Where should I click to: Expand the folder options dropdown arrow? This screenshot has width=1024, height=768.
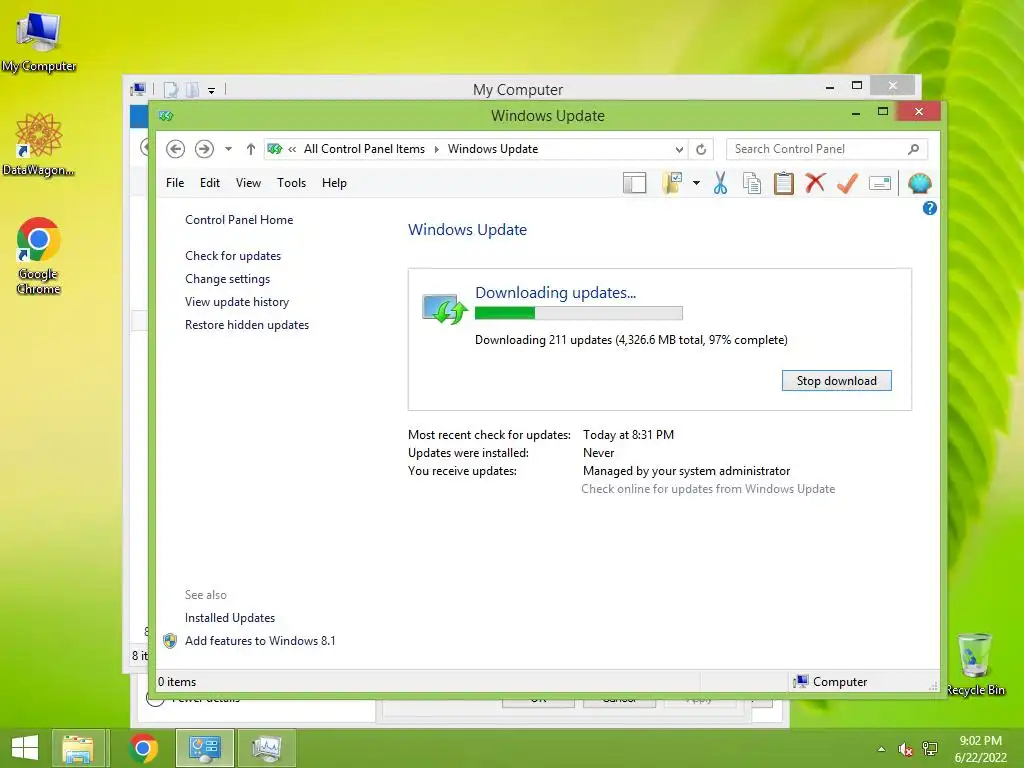click(696, 184)
